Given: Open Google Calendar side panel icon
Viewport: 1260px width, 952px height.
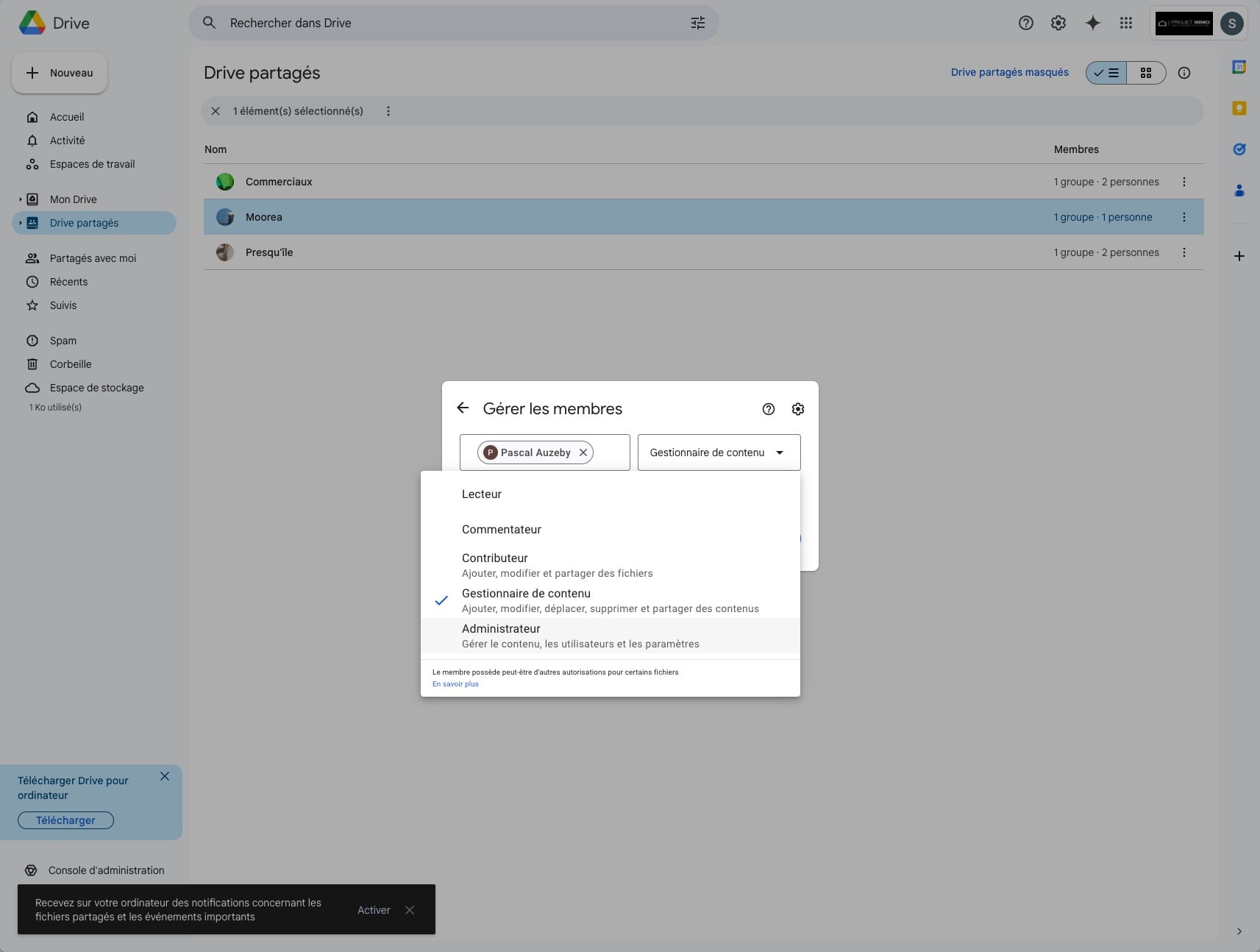Looking at the screenshot, I should tap(1239, 67).
